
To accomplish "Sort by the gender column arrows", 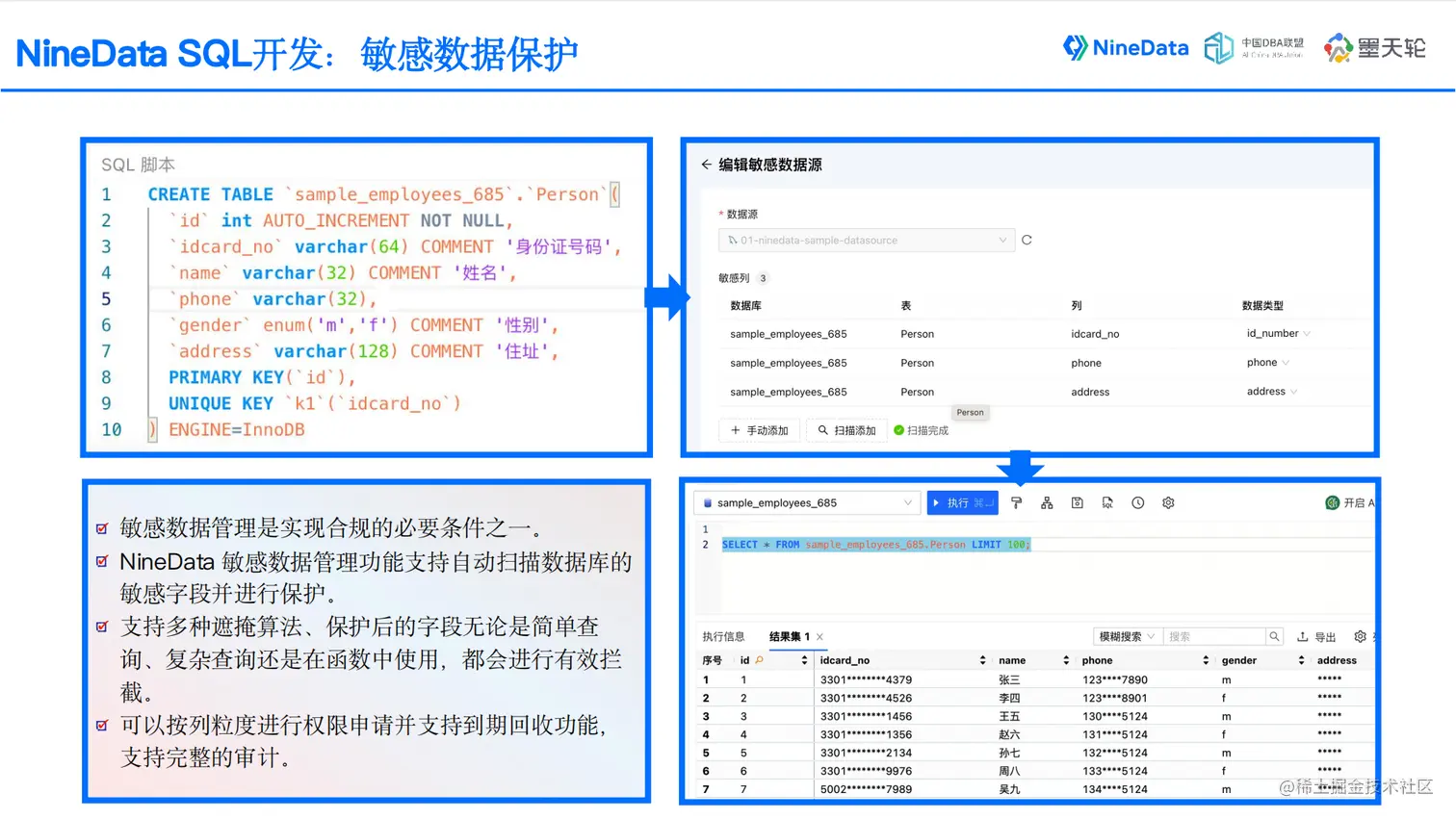I will tap(1301, 660).
